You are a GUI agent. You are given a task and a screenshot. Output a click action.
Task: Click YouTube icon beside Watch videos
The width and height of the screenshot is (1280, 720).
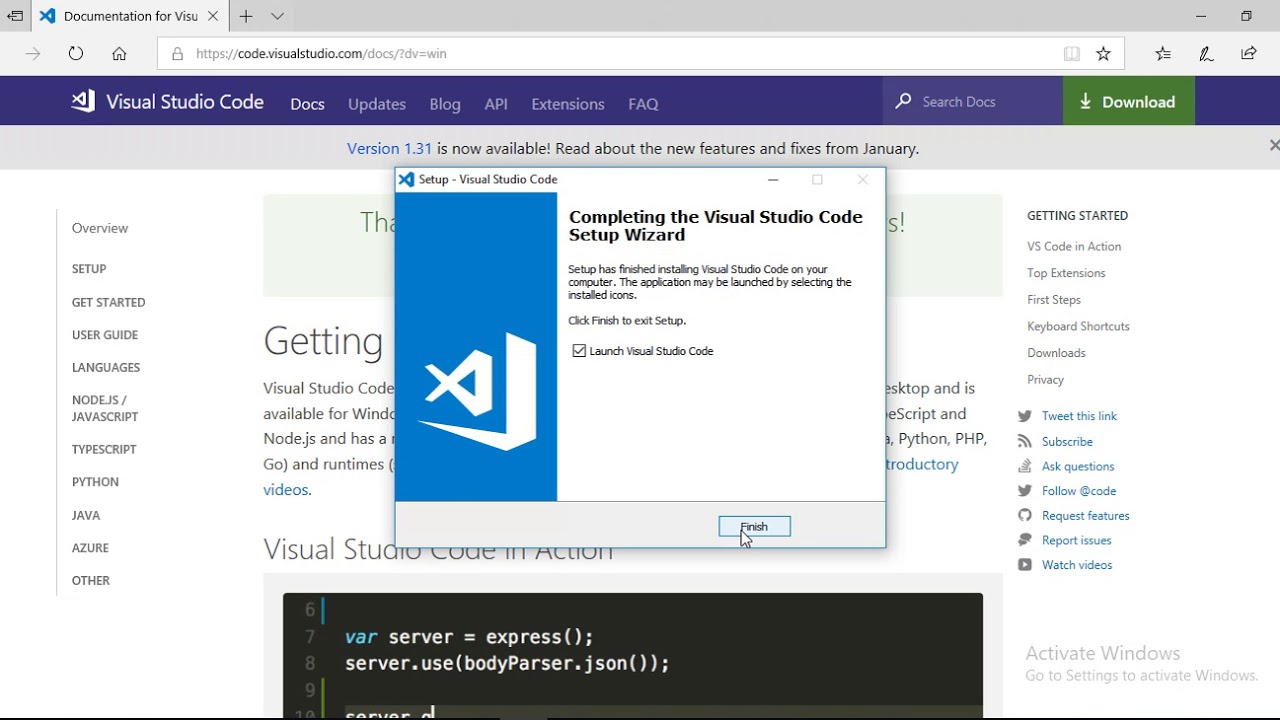pos(1024,565)
